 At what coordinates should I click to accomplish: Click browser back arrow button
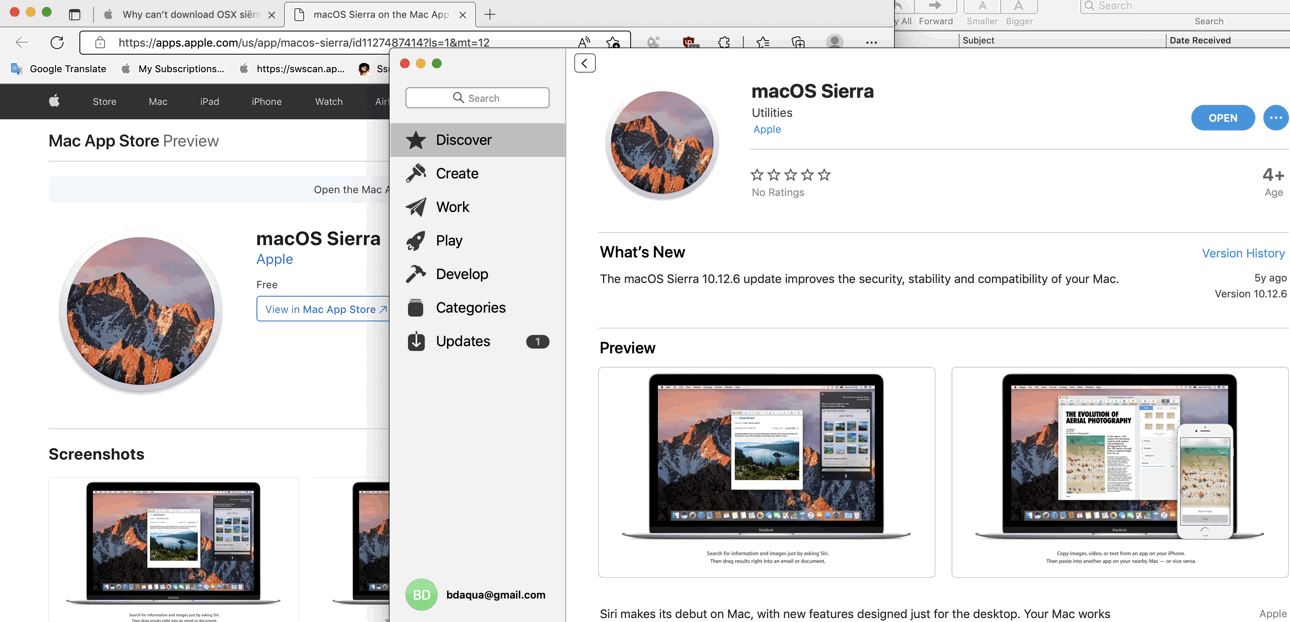(22, 43)
